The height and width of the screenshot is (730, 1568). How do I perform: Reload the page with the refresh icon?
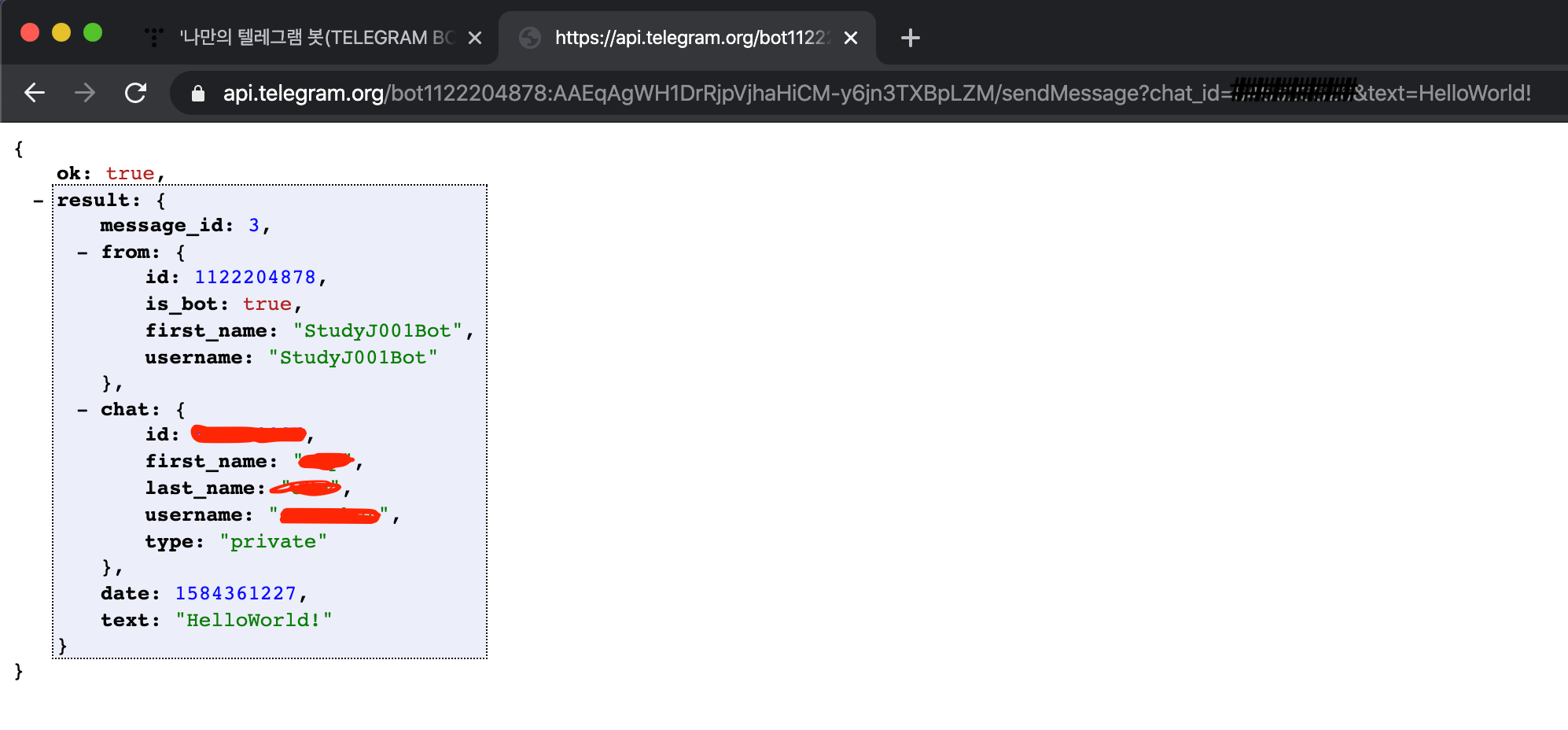[136, 93]
